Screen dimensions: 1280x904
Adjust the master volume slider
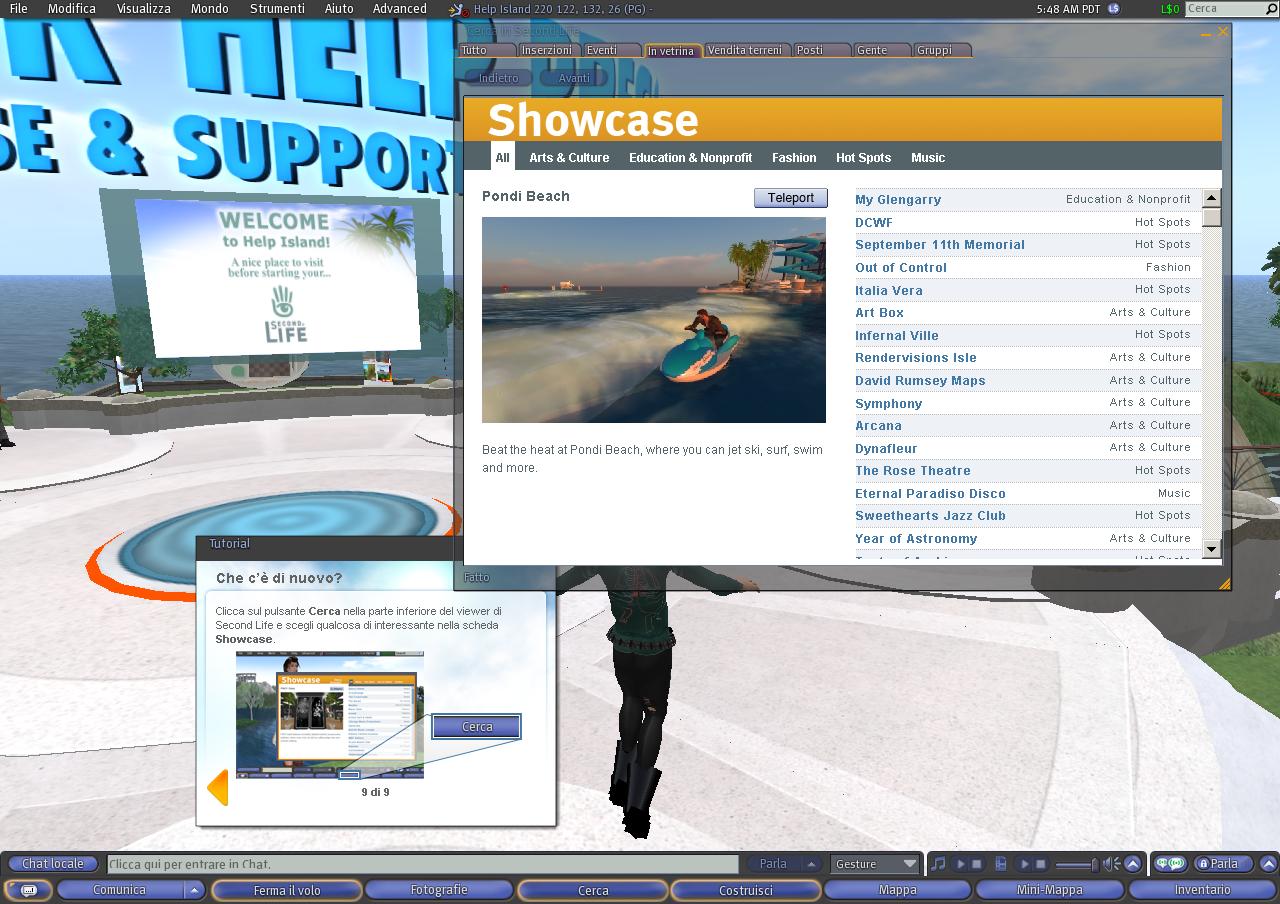point(1076,864)
